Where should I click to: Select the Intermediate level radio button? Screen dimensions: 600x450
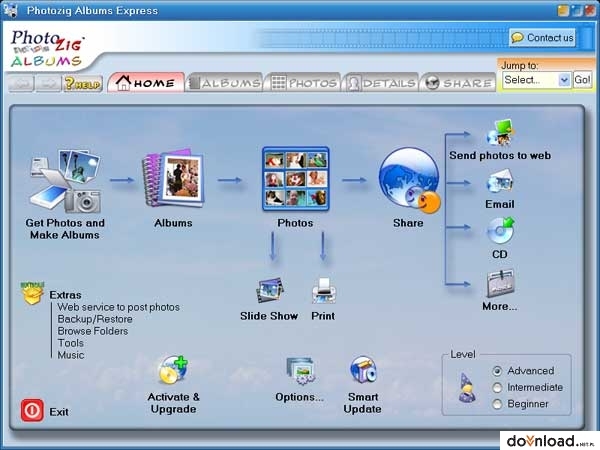click(x=497, y=388)
